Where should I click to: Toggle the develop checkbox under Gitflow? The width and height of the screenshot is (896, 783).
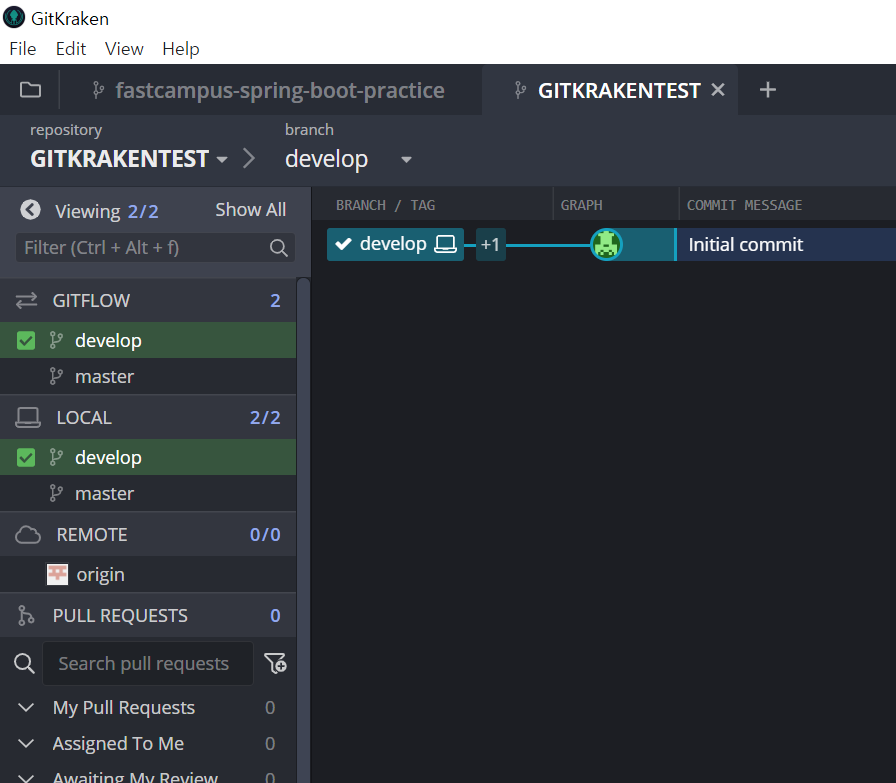(26, 341)
